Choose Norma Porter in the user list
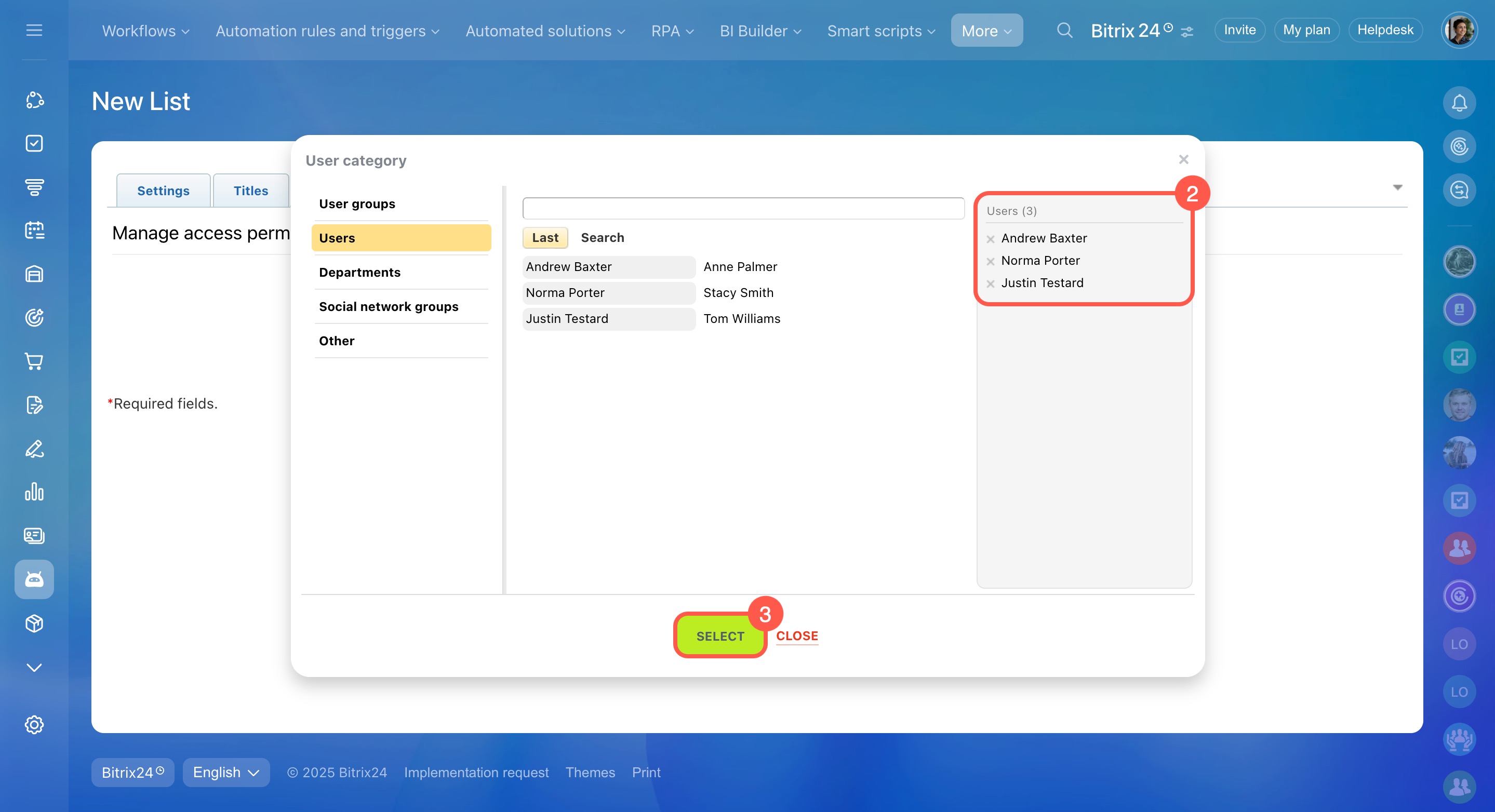1495x812 pixels. [x=608, y=293]
